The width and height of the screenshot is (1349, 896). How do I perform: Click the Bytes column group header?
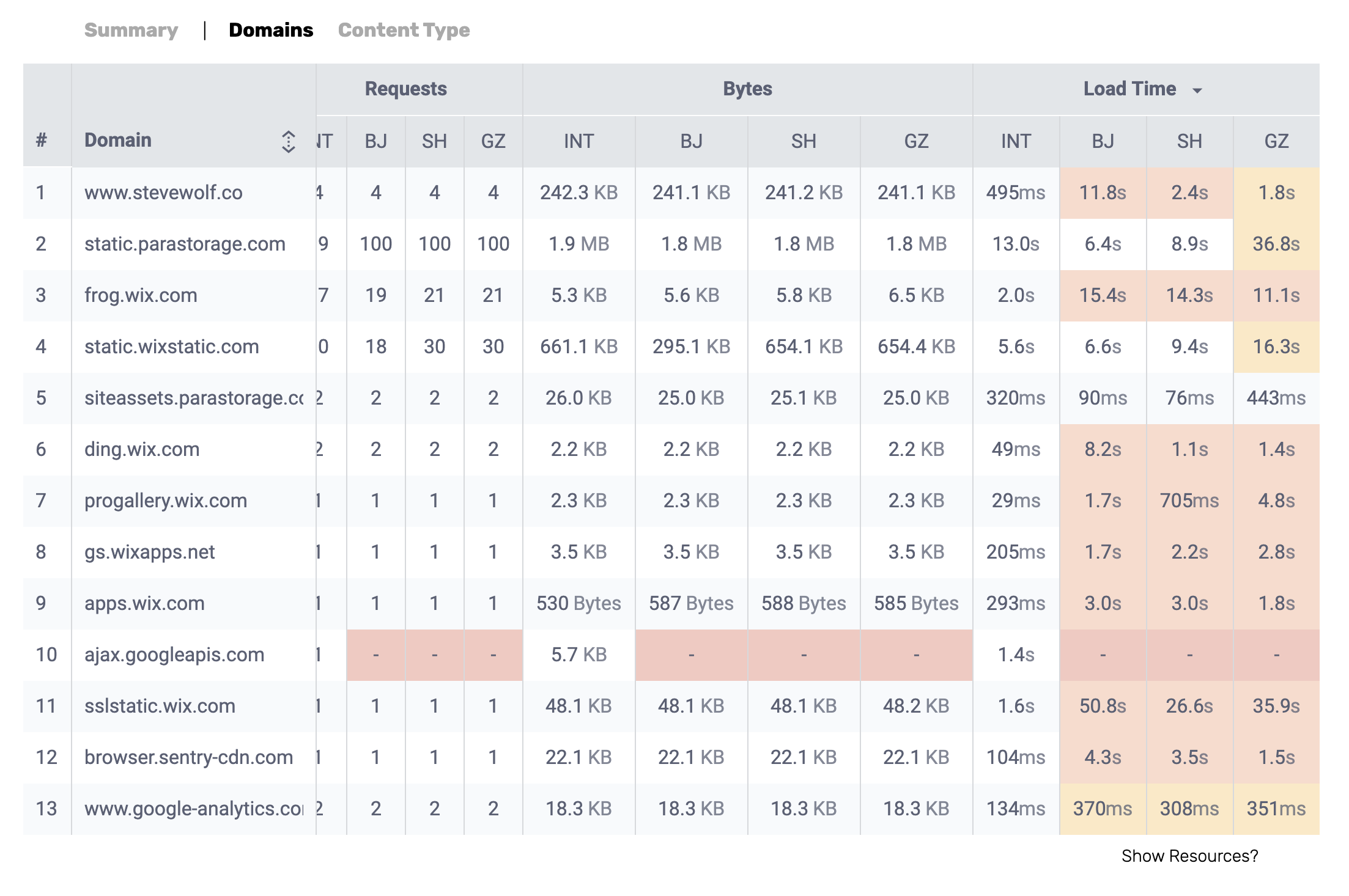(747, 89)
